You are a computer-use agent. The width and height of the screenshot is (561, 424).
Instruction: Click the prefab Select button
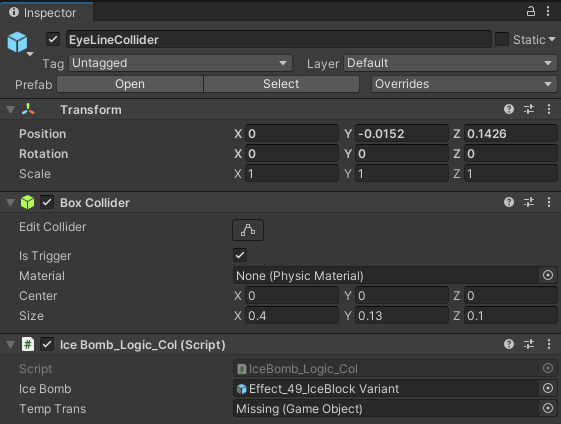click(x=281, y=84)
